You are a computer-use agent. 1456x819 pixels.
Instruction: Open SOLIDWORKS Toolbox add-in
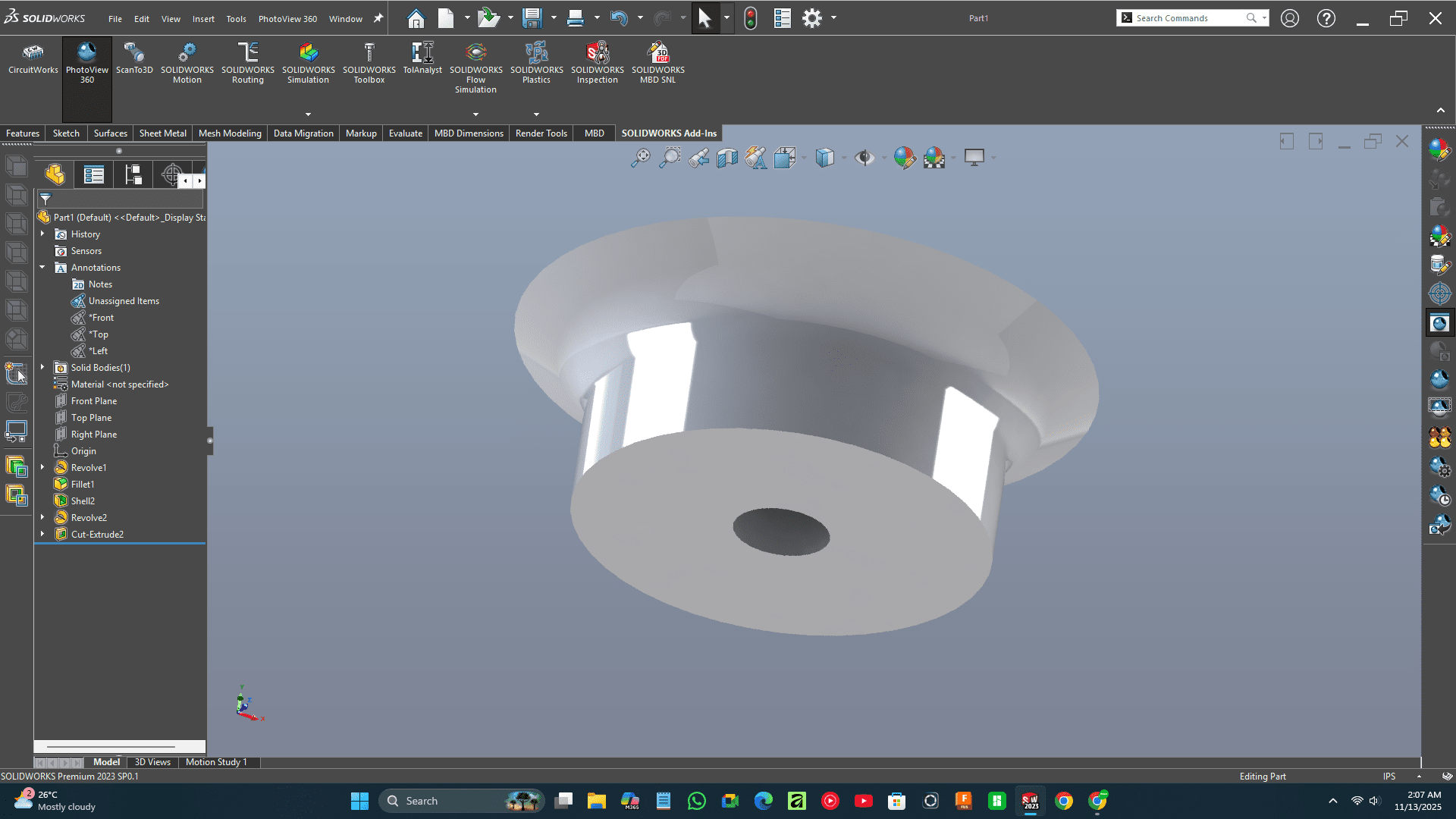tap(369, 62)
